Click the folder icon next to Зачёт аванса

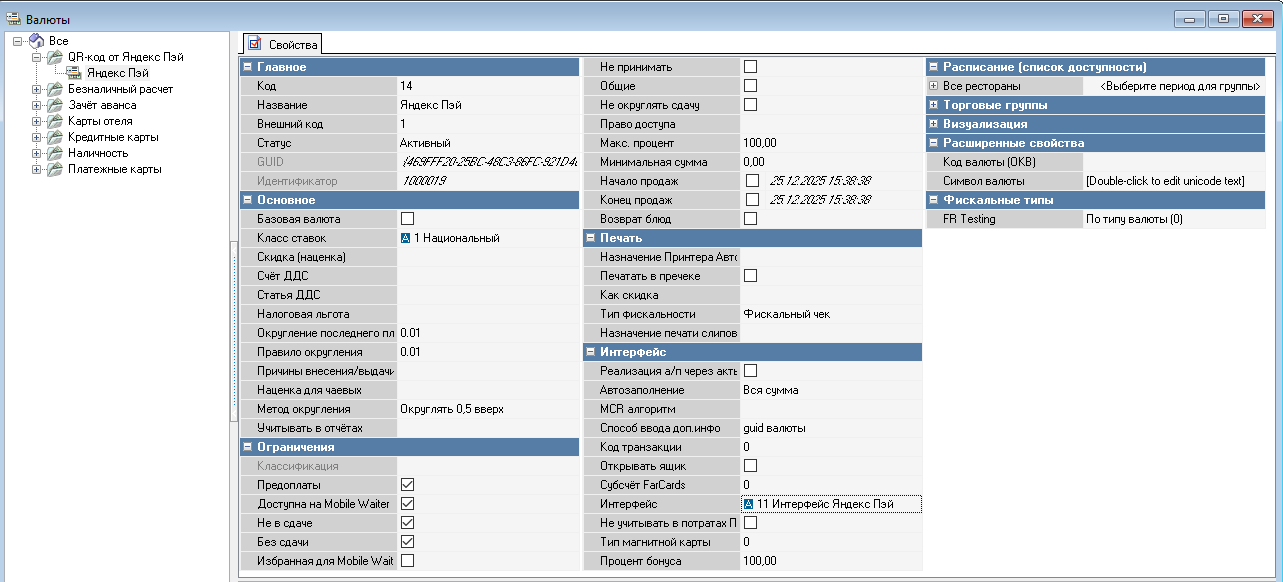[55, 105]
